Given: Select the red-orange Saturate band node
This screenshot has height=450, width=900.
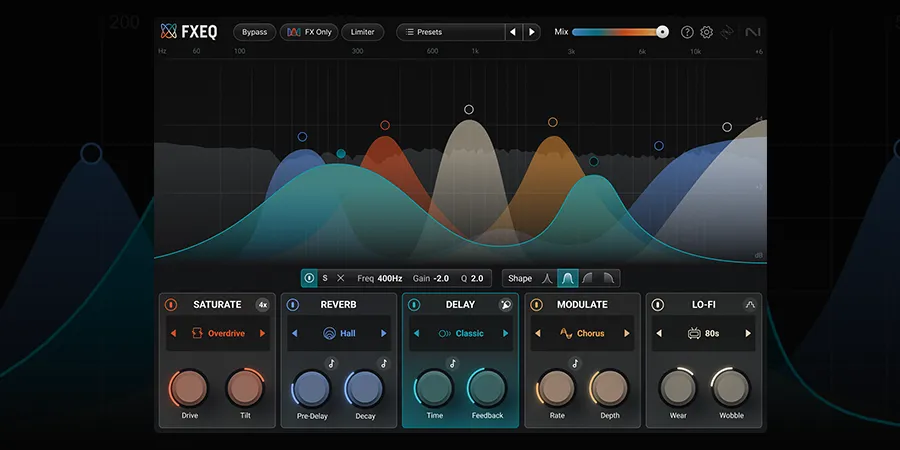Looking at the screenshot, I should [x=385, y=125].
